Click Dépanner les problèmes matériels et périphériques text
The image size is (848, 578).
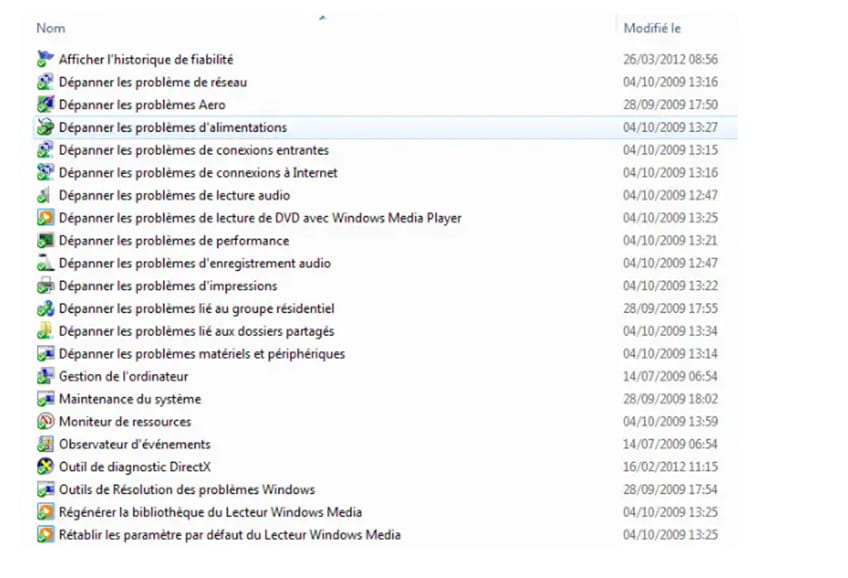[x=202, y=354]
